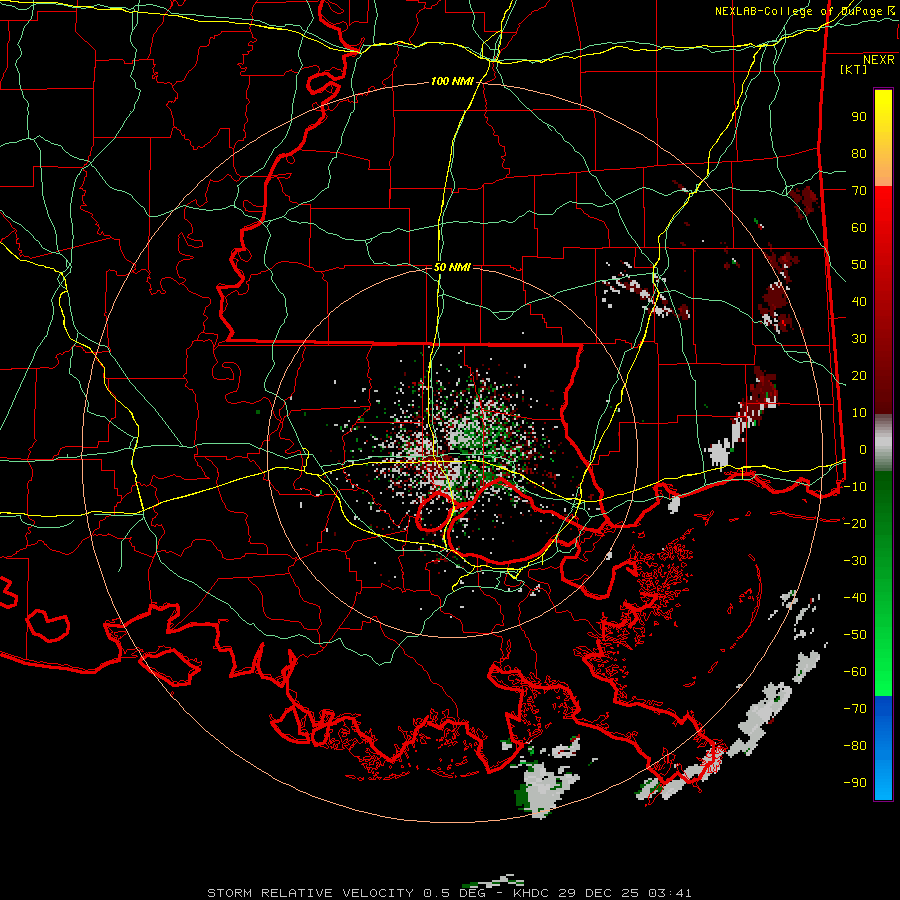Select the "-60" value on the velocity scale
The image size is (900, 900).
pyautogui.click(x=855, y=672)
